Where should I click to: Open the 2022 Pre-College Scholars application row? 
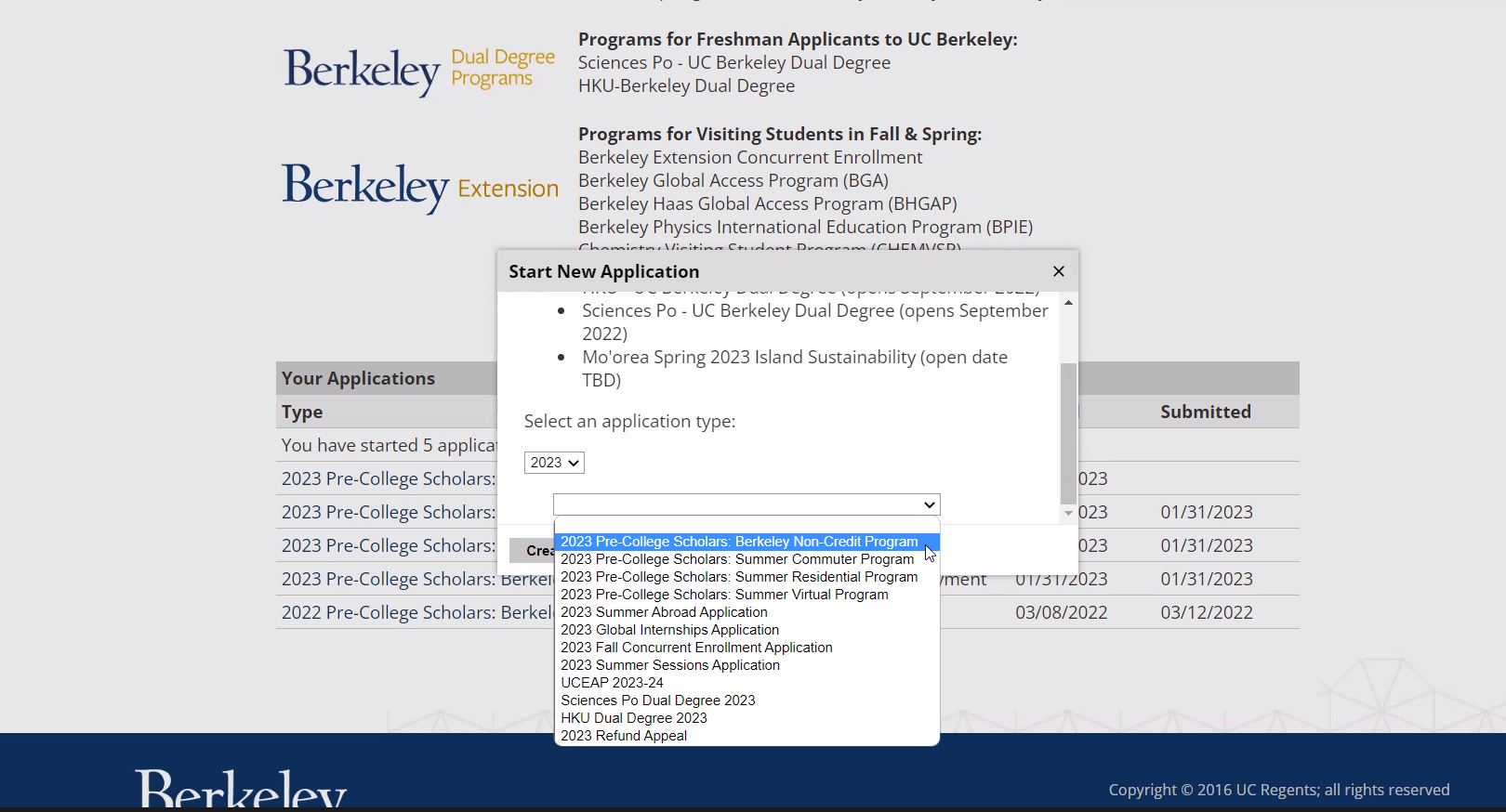417,612
